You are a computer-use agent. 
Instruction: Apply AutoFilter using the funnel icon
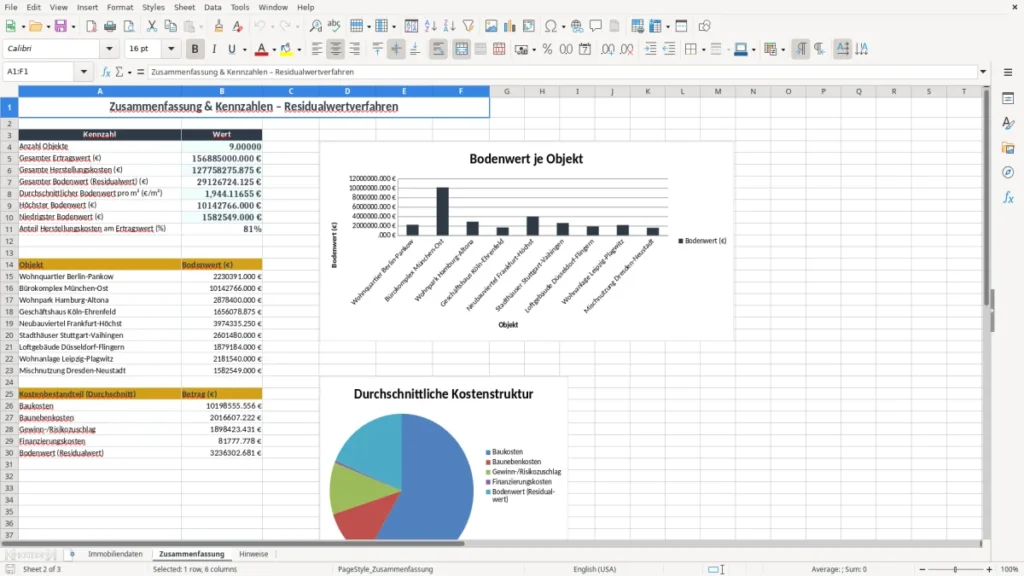tap(468, 26)
